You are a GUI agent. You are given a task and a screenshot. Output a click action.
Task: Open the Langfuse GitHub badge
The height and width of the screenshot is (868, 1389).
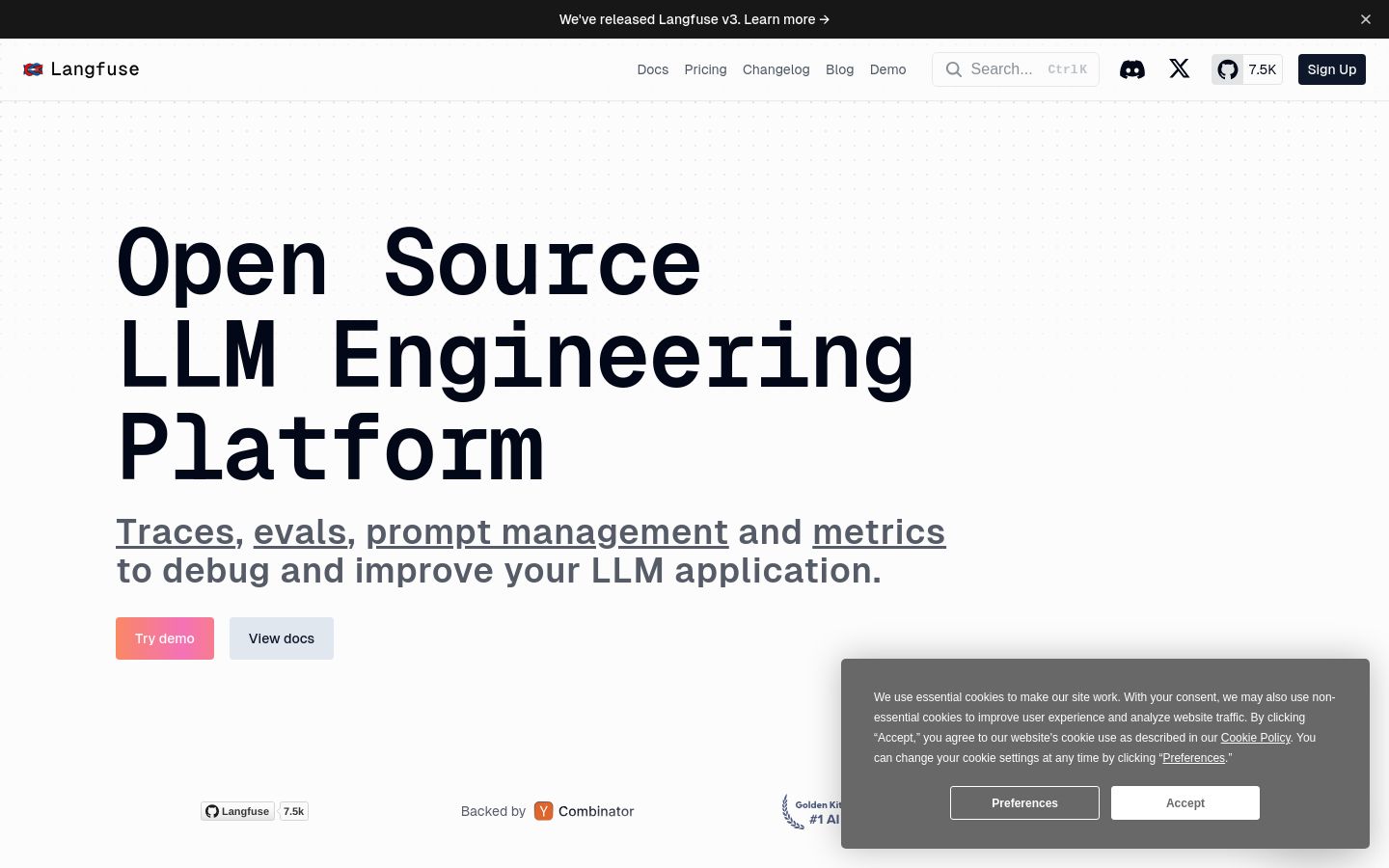(x=237, y=811)
